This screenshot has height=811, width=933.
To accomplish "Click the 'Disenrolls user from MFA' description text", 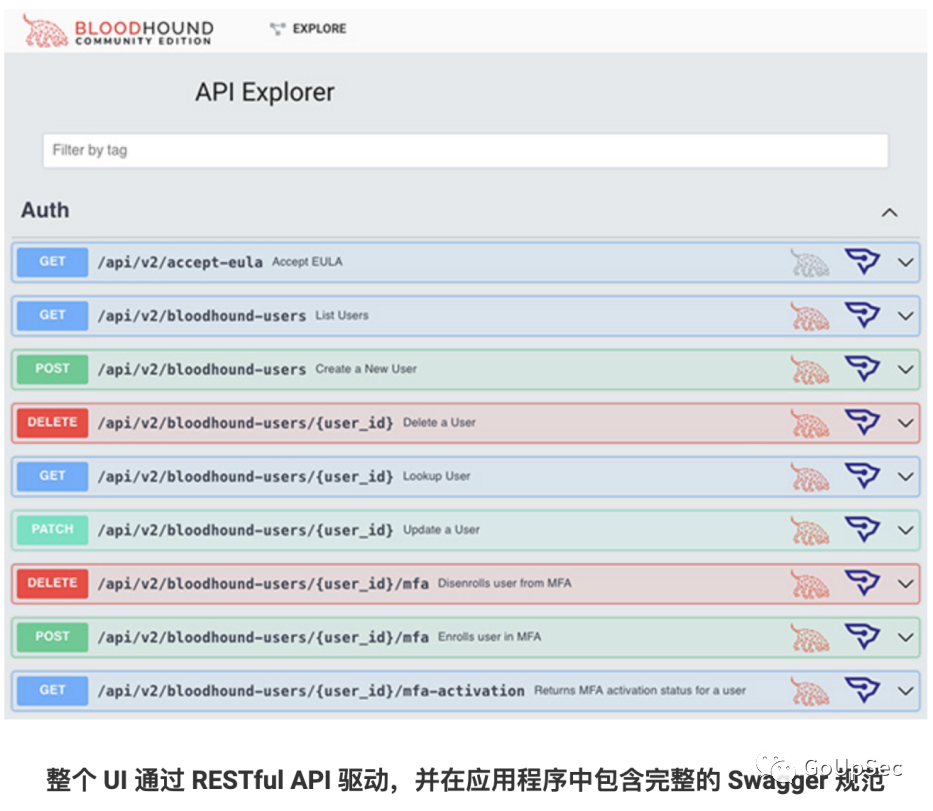I will coord(505,583).
